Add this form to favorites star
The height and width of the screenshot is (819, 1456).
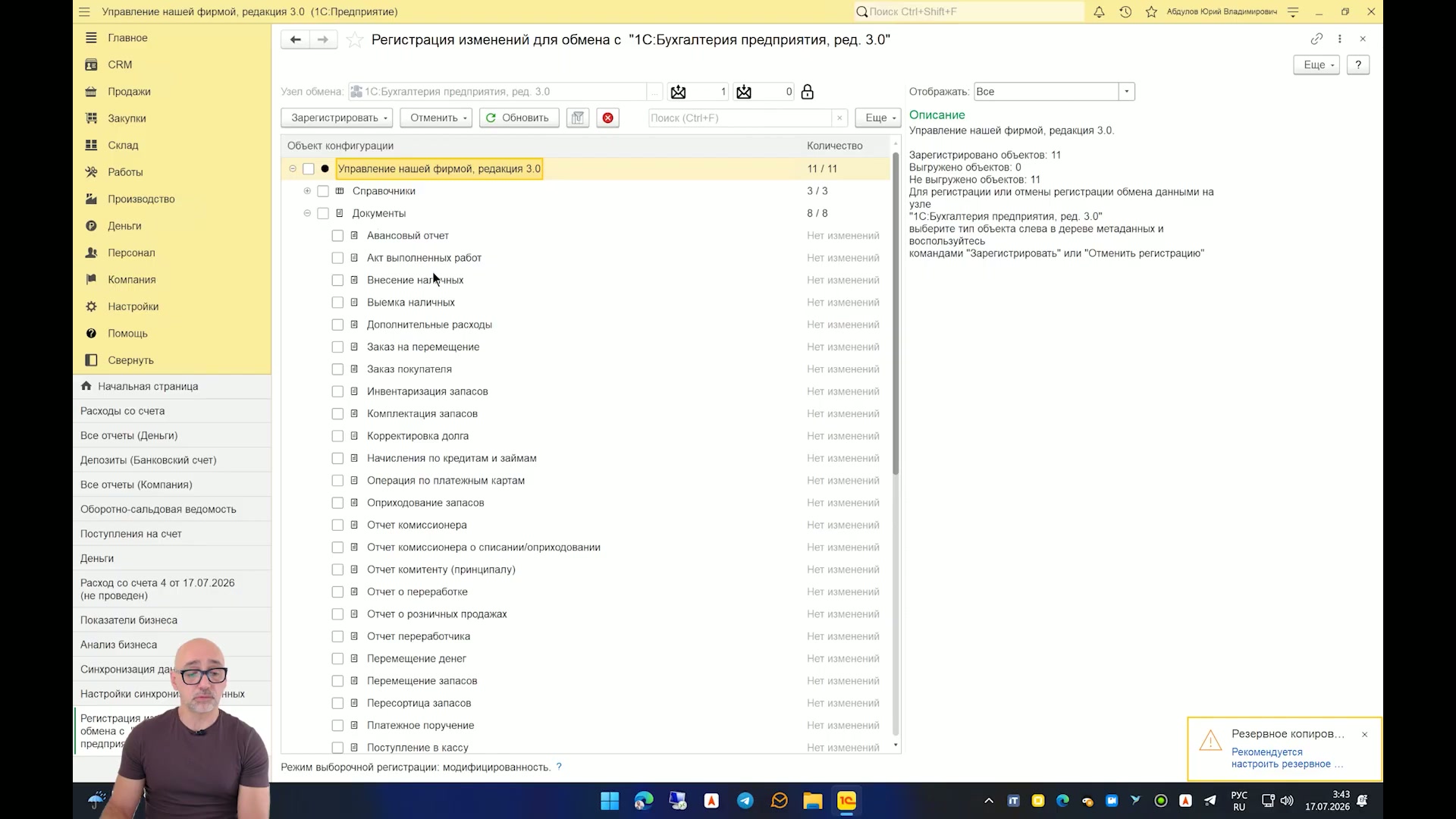pos(354,40)
